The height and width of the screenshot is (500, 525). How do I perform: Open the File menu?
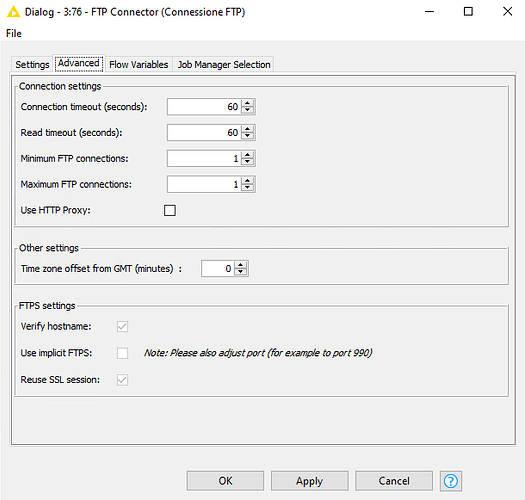click(x=14, y=33)
